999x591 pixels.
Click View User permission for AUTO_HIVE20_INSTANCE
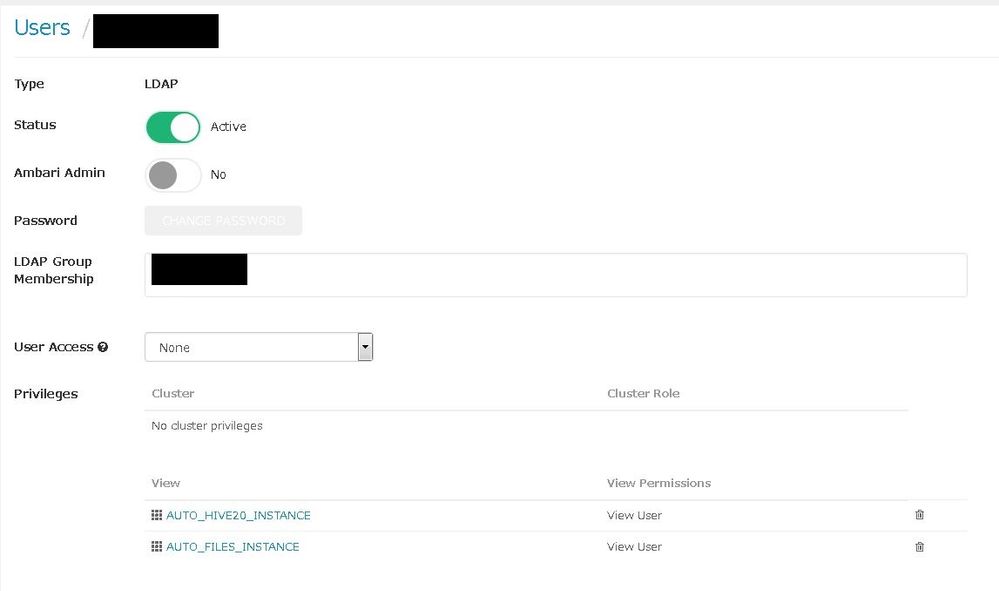[x=634, y=515]
